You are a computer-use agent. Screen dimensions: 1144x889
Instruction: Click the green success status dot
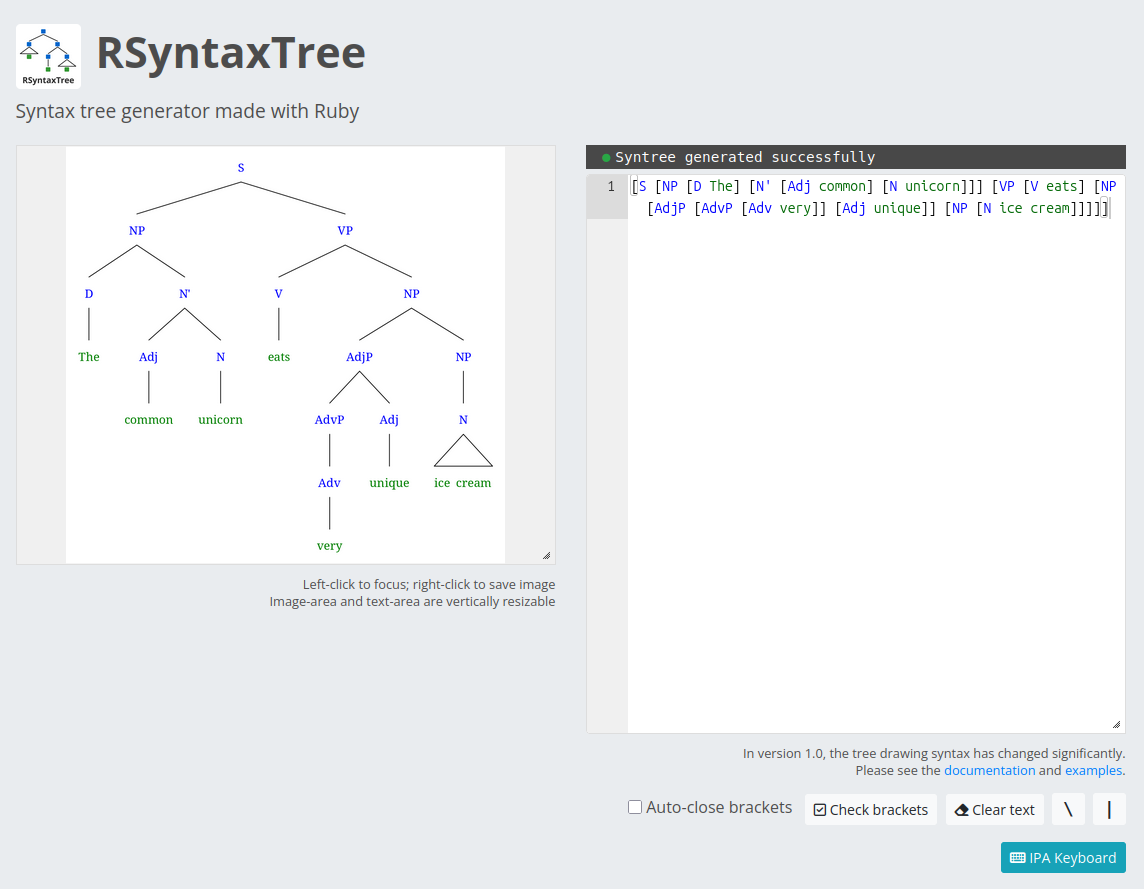[x=606, y=158]
